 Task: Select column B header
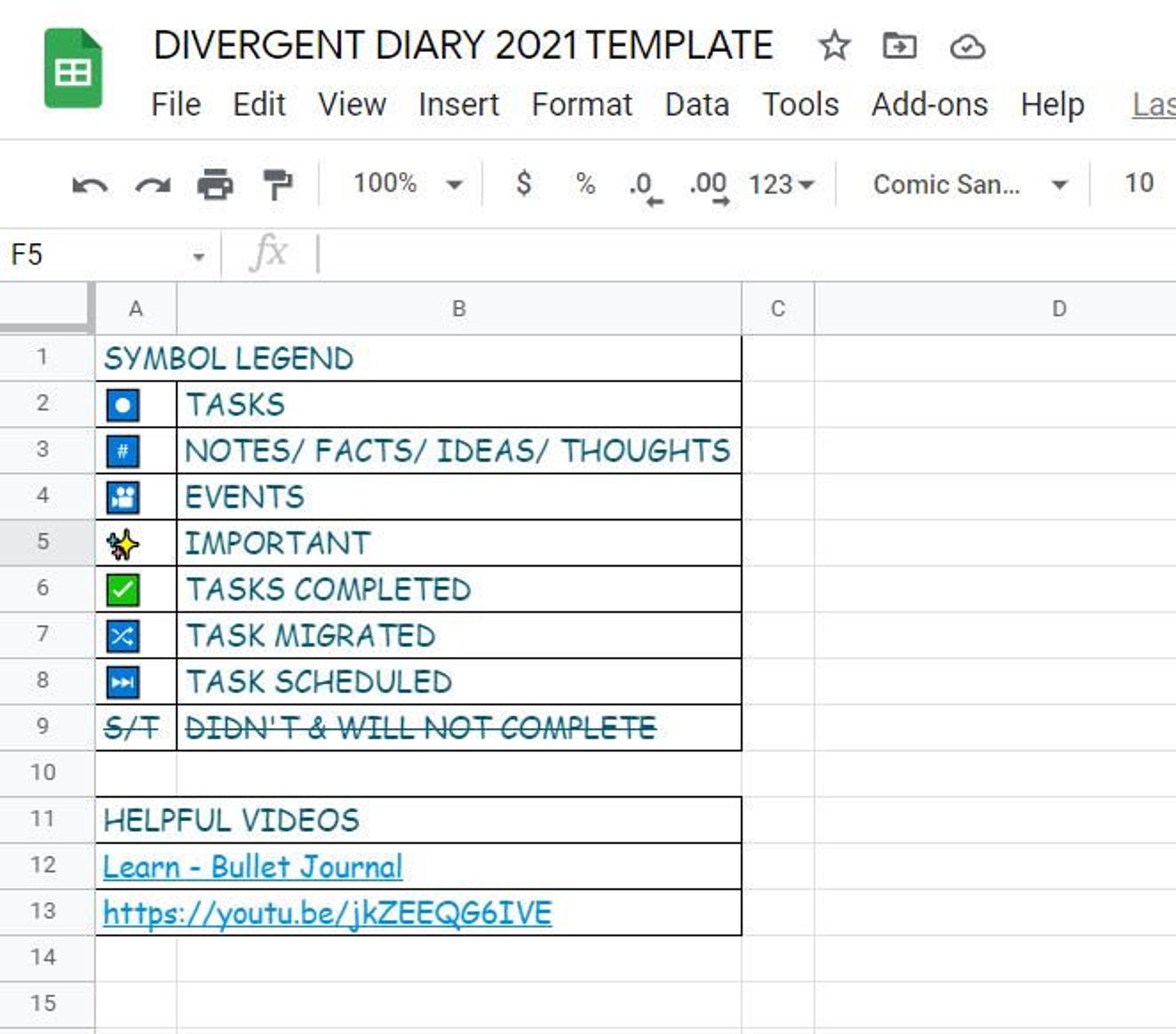click(459, 309)
